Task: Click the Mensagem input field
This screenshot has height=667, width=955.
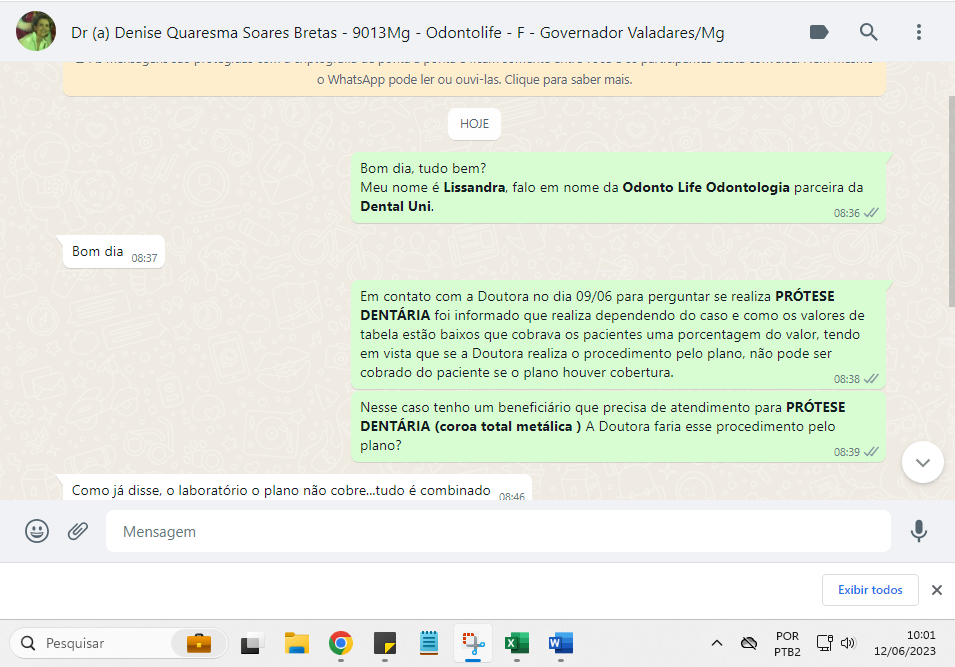Action: coord(498,531)
